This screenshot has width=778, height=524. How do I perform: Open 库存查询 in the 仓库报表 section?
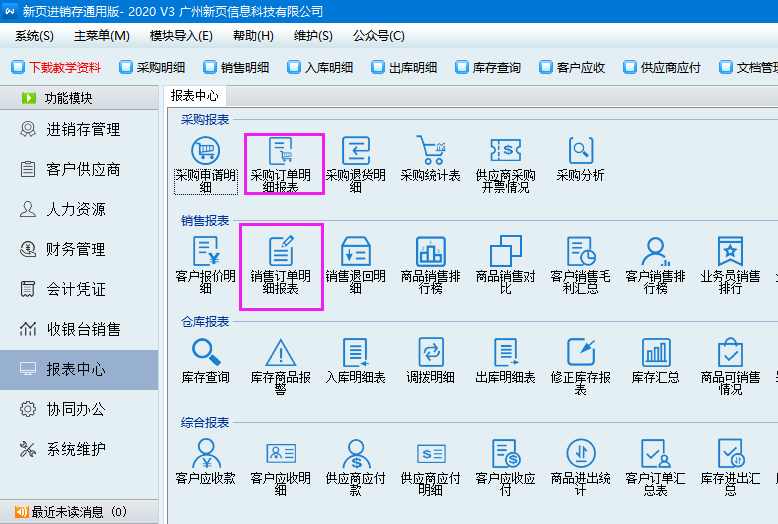205,361
